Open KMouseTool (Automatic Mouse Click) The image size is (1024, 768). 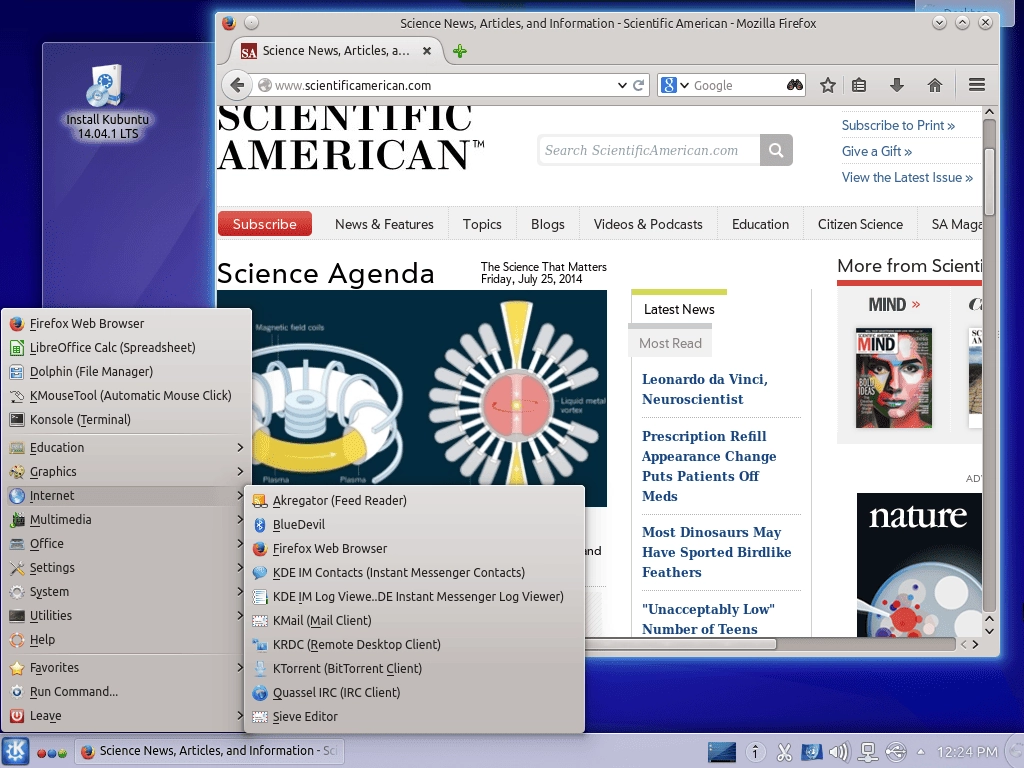coord(127,396)
